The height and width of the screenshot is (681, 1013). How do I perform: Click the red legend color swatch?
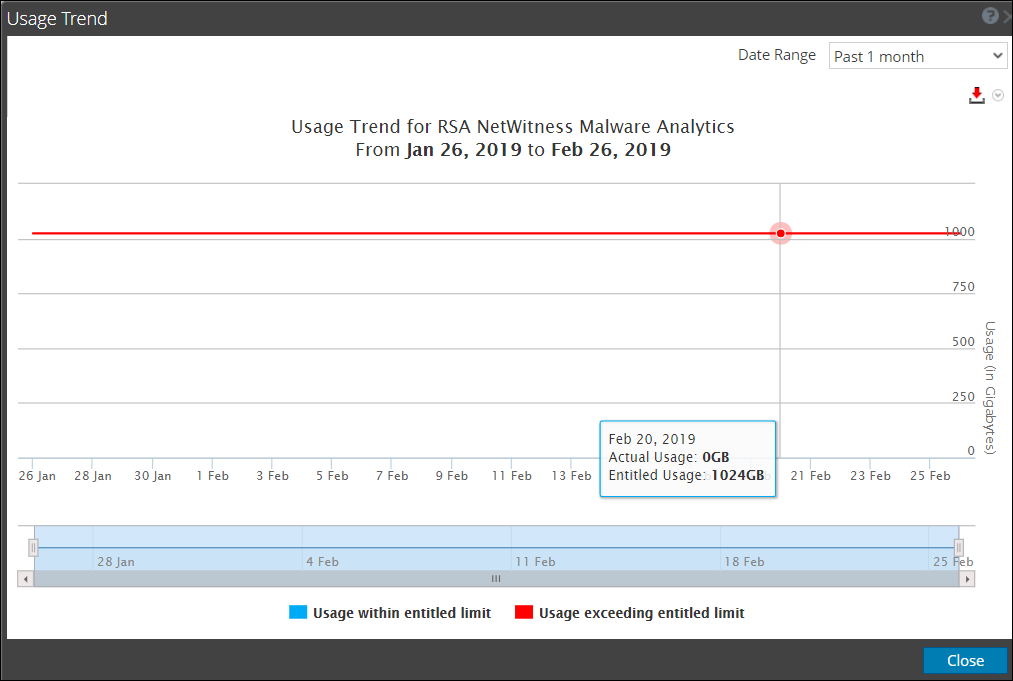tap(523, 613)
